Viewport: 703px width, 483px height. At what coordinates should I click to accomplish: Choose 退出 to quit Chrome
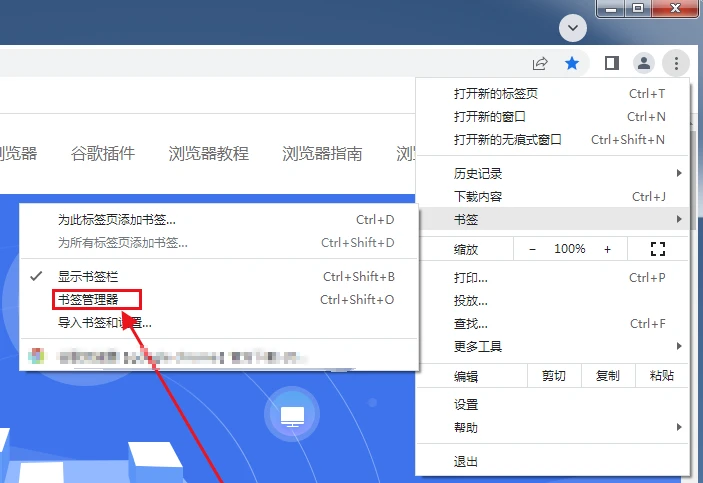click(x=552, y=461)
